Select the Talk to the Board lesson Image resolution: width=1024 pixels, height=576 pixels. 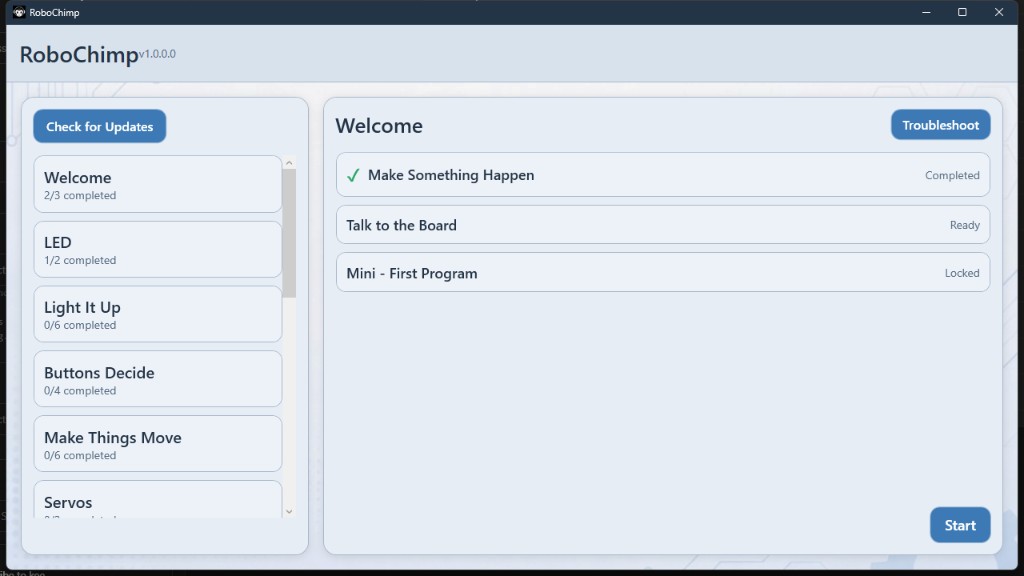coord(663,225)
